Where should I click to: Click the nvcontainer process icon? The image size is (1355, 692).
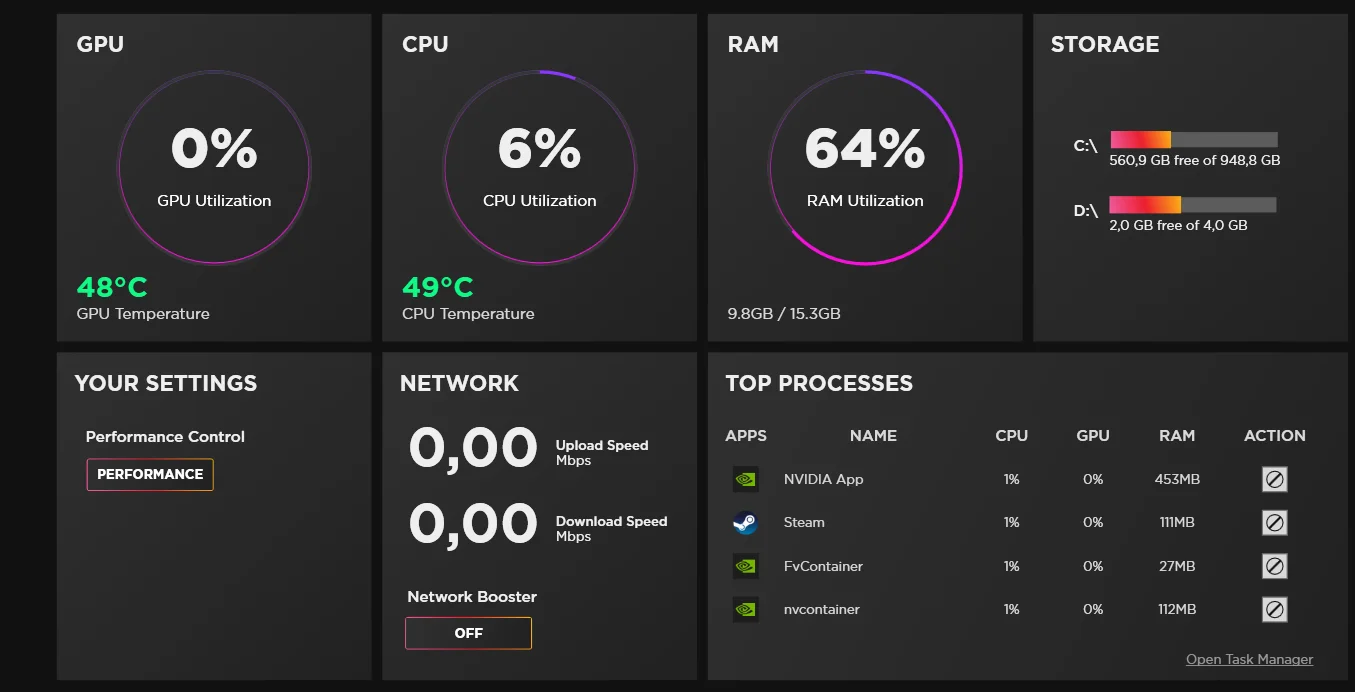[745, 609]
